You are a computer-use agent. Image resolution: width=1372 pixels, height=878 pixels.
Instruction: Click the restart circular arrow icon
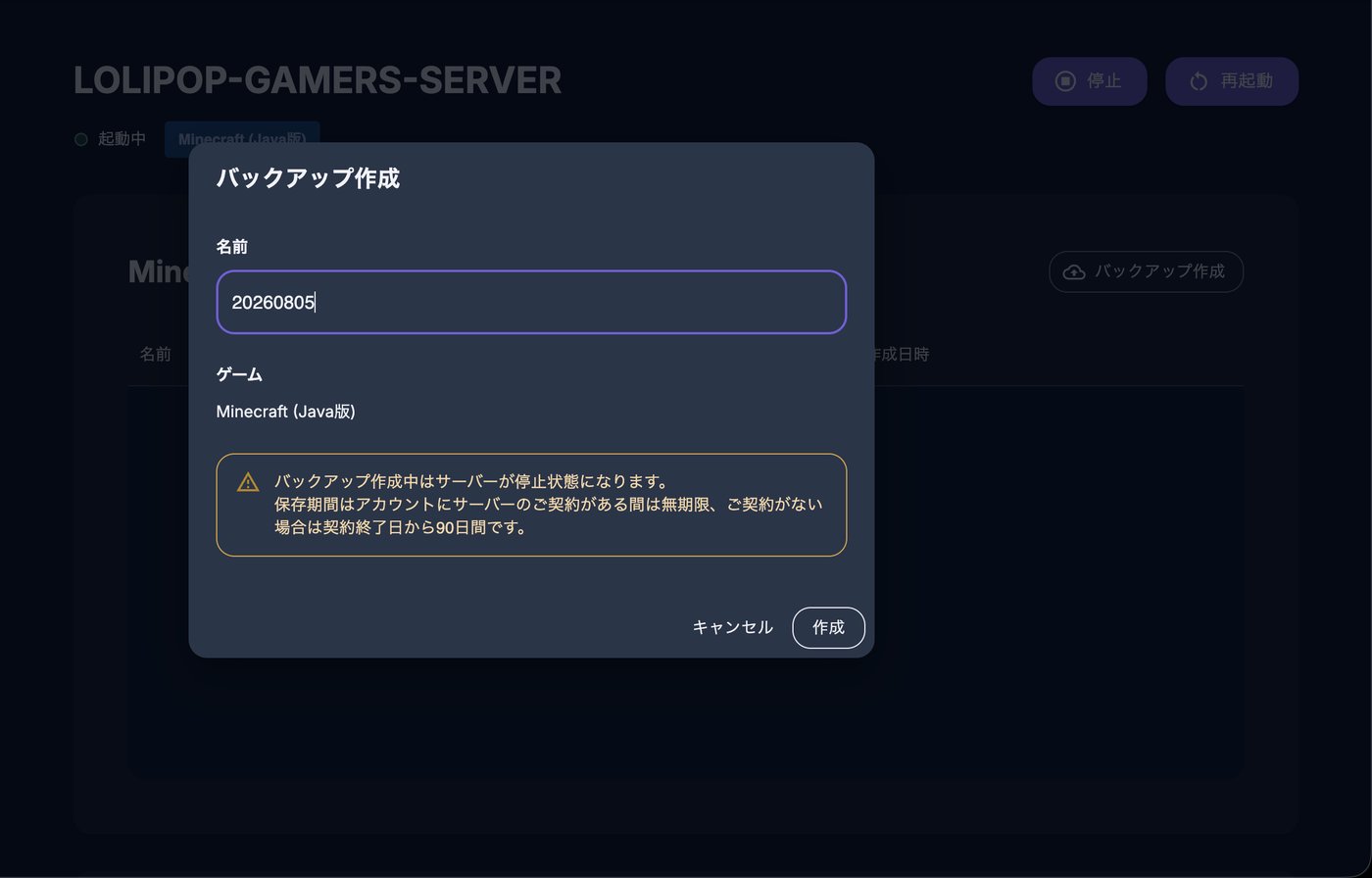tap(1199, 81)
